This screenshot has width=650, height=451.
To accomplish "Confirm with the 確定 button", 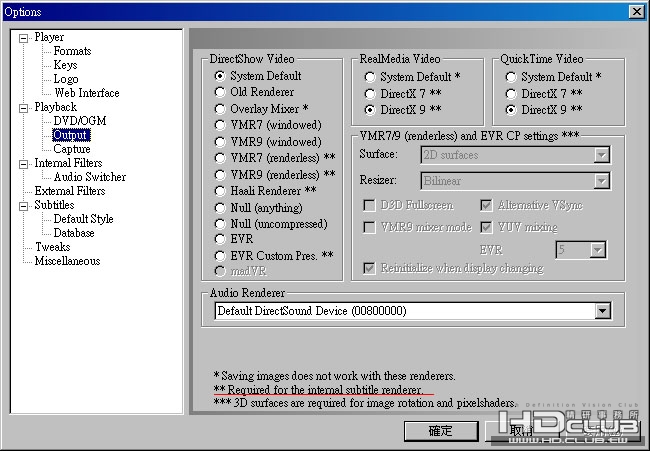I will pyautogui.click(x=441, y=431).
